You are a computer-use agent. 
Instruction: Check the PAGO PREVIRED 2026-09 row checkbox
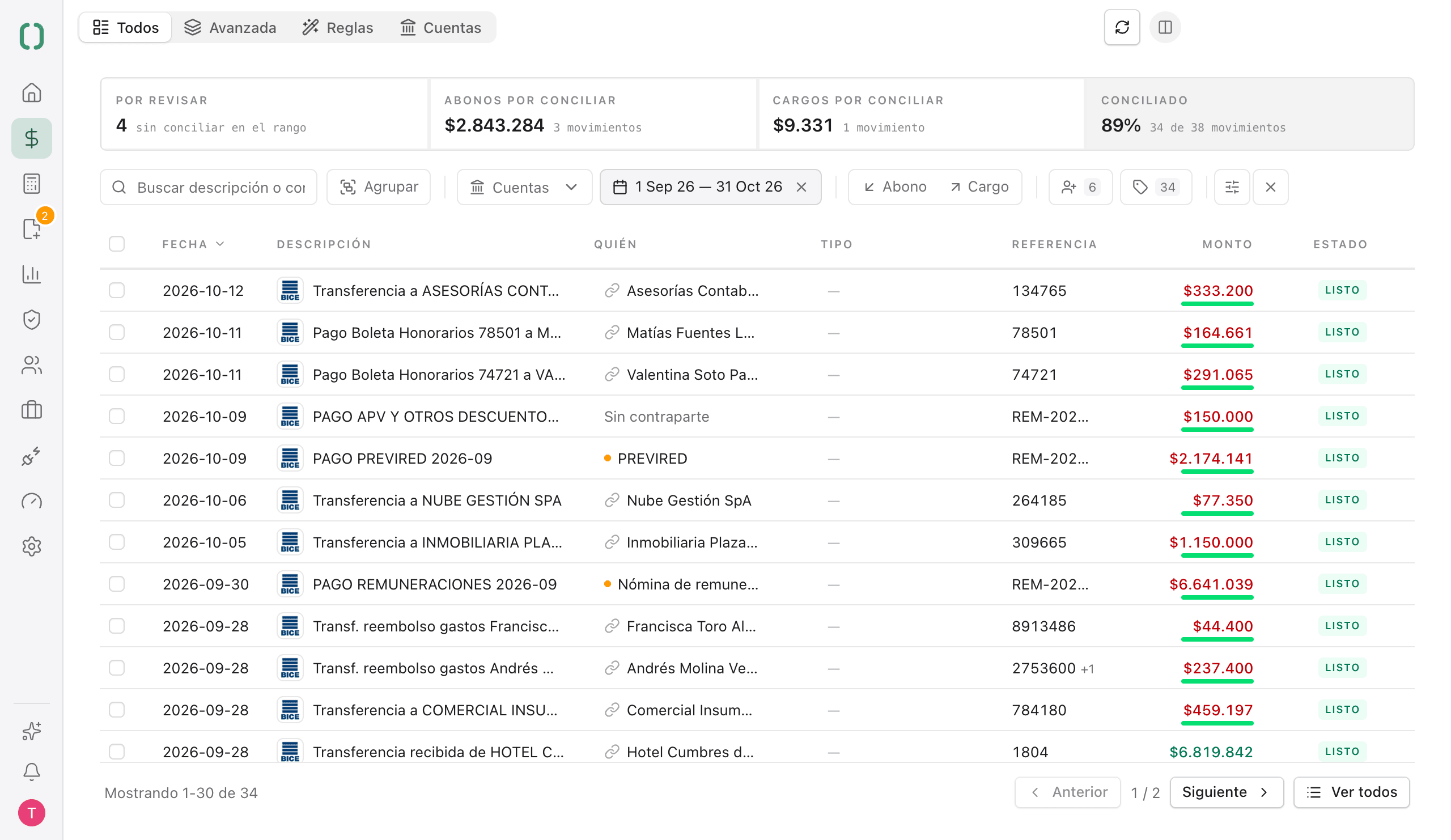(117, 459)
